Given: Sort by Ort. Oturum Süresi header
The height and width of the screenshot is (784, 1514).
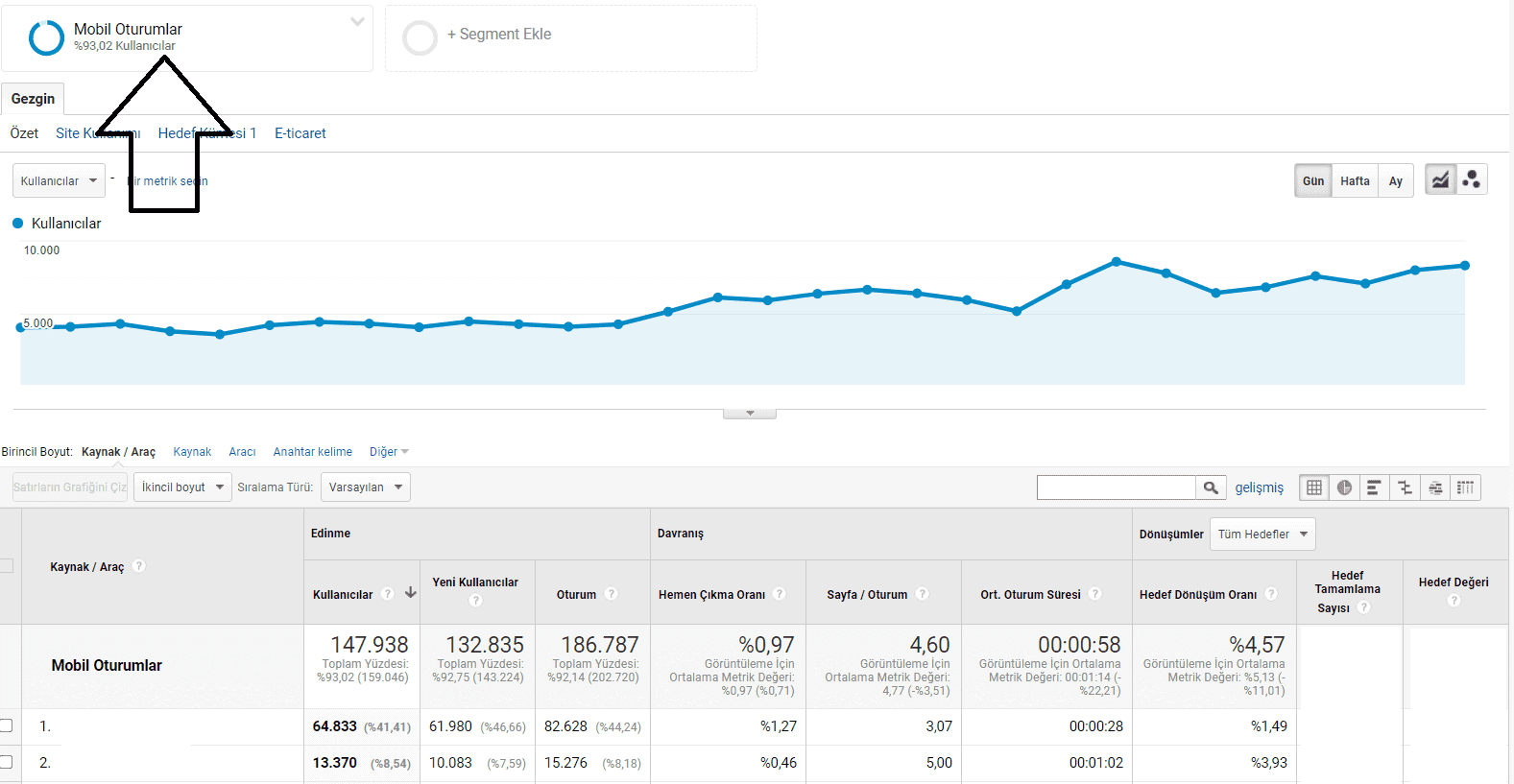Looking at the screenshot, I should coord(1030,595).
